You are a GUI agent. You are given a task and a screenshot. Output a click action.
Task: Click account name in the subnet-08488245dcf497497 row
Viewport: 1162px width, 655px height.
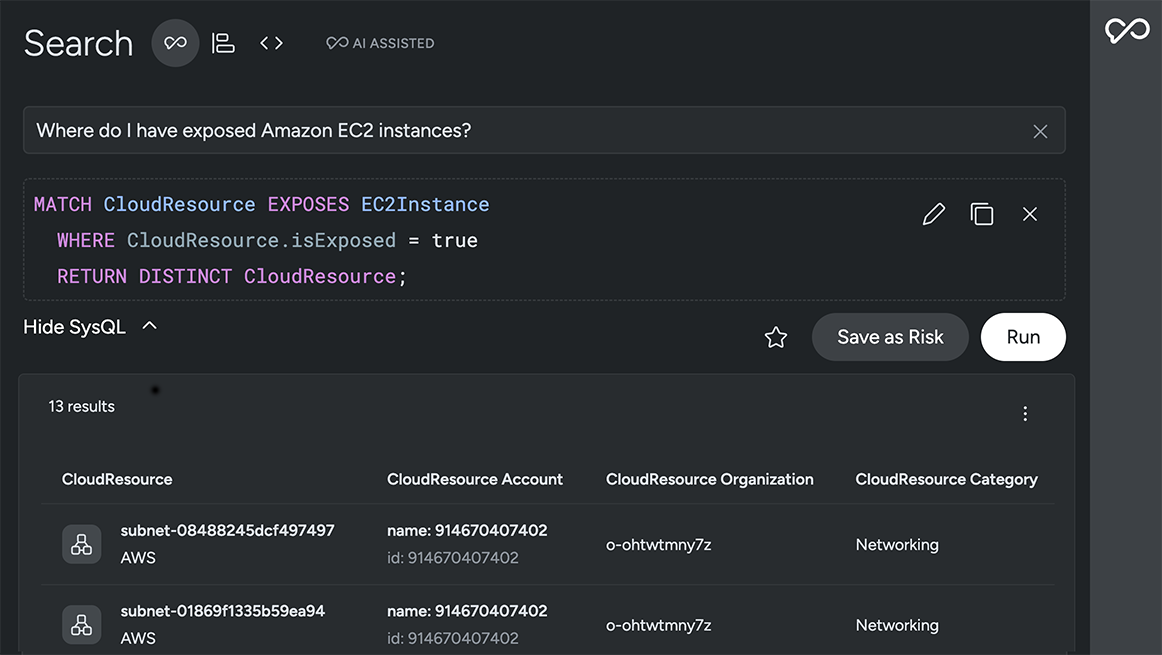coord(467,531)
